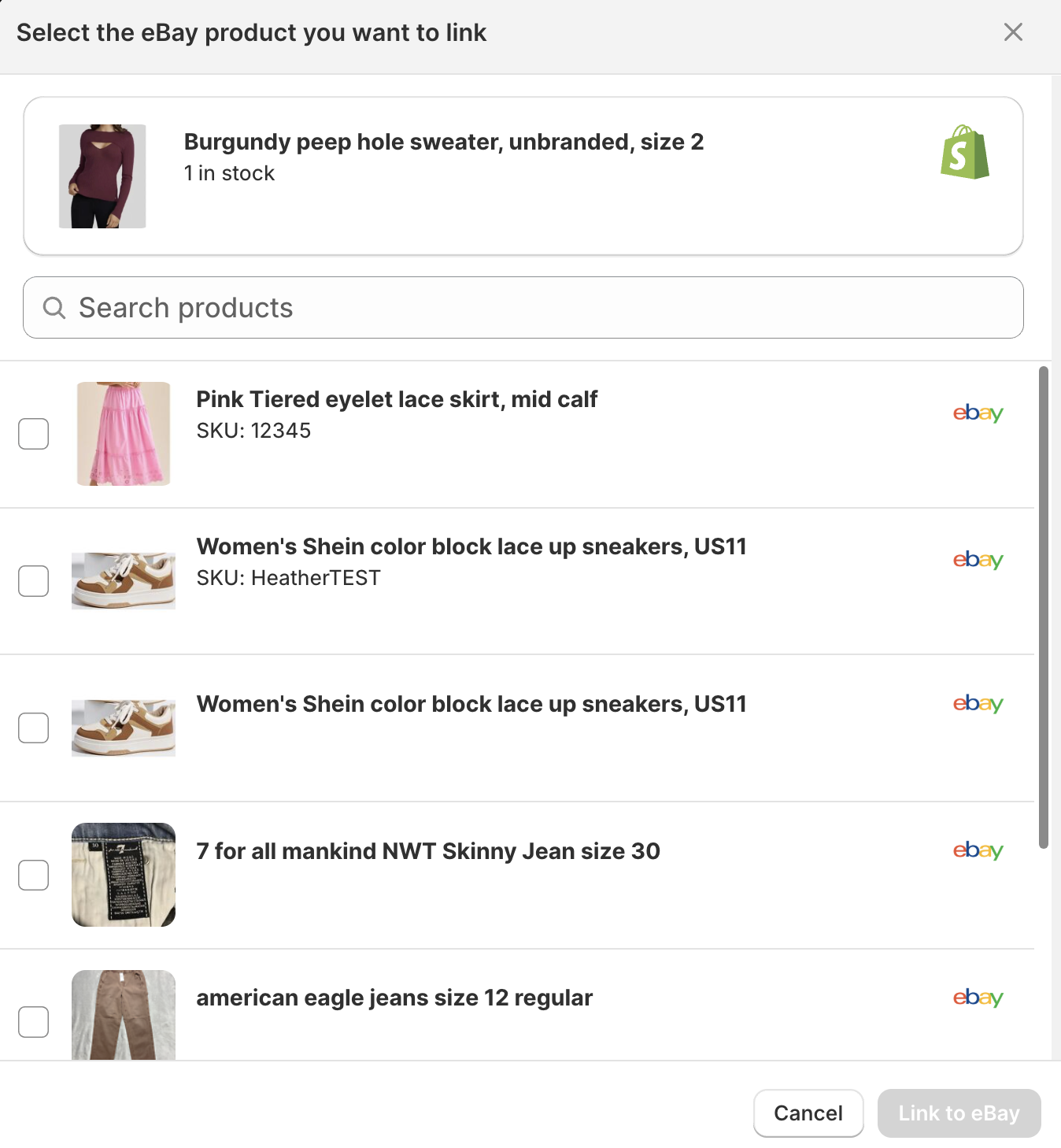1061x1148 pixels.
Task: Click the Cancel button
Action: (808, 1113)
